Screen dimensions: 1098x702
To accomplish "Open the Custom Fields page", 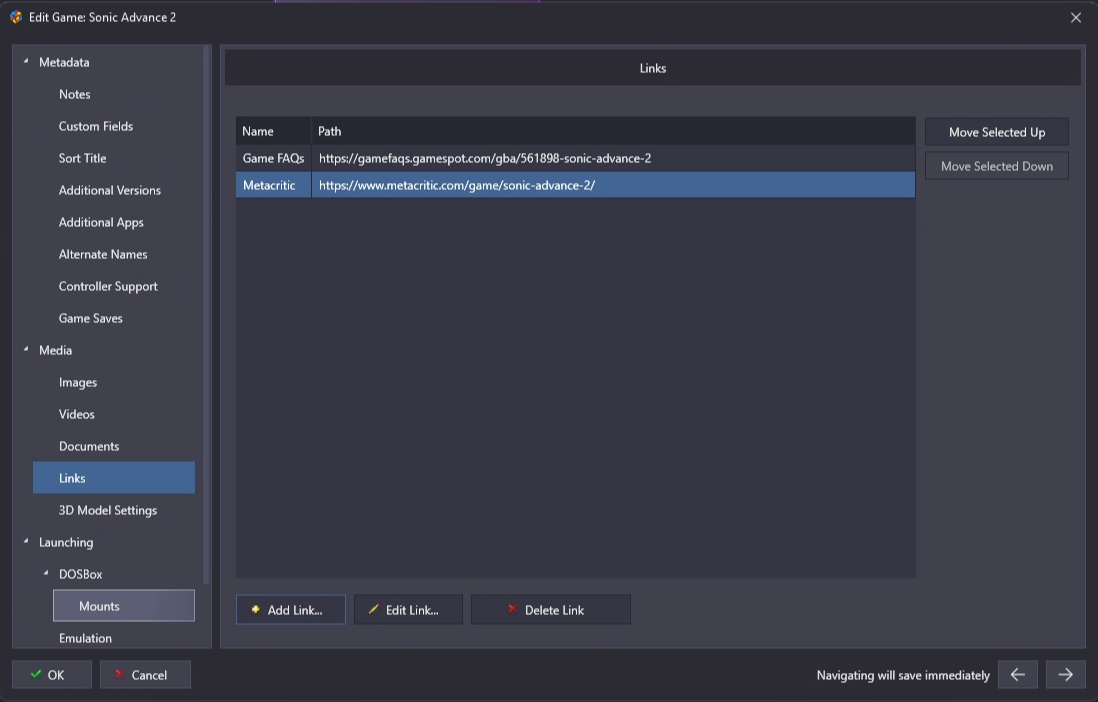I will (x=96, y=126).
